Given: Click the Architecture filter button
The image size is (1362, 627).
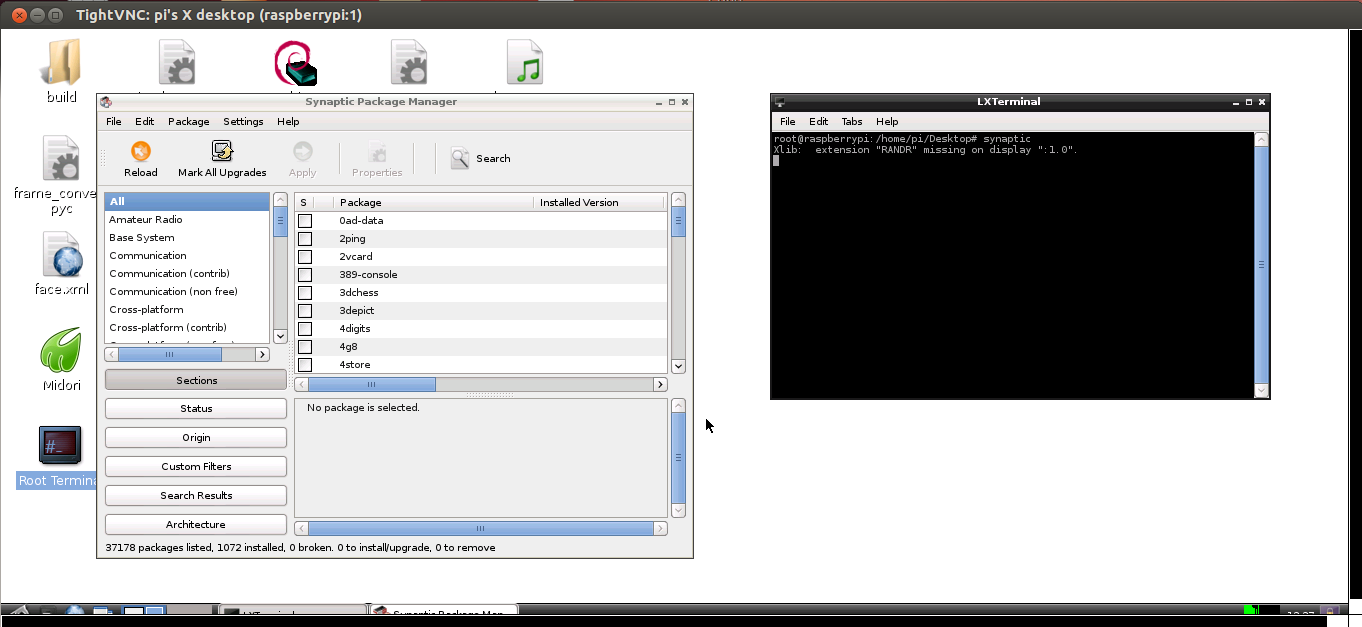Looking at the screenshot, I should [196, 524].
